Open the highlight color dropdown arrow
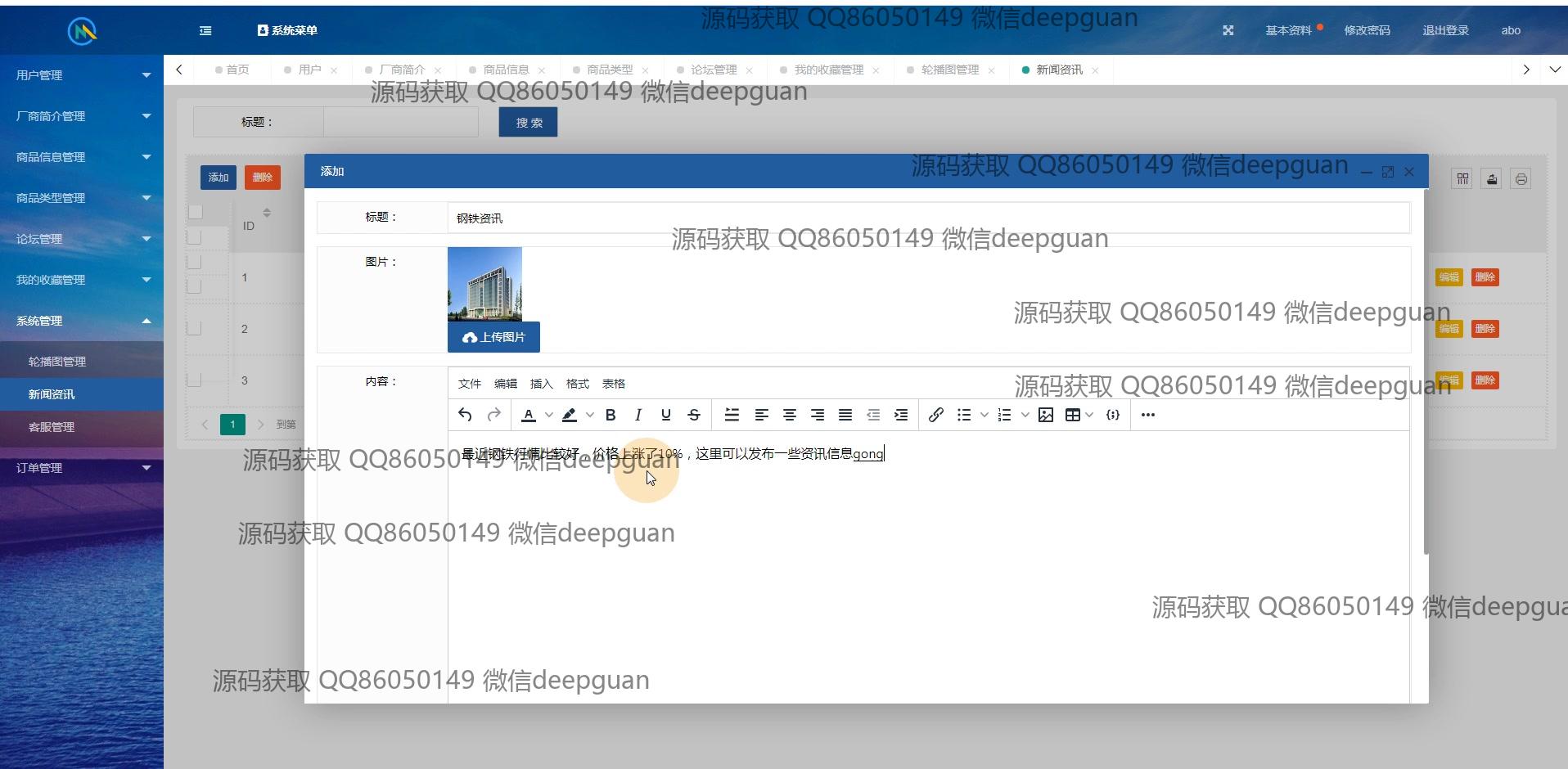The height and width of the screenshot is (769, 1568). click(x=590, y=415)
